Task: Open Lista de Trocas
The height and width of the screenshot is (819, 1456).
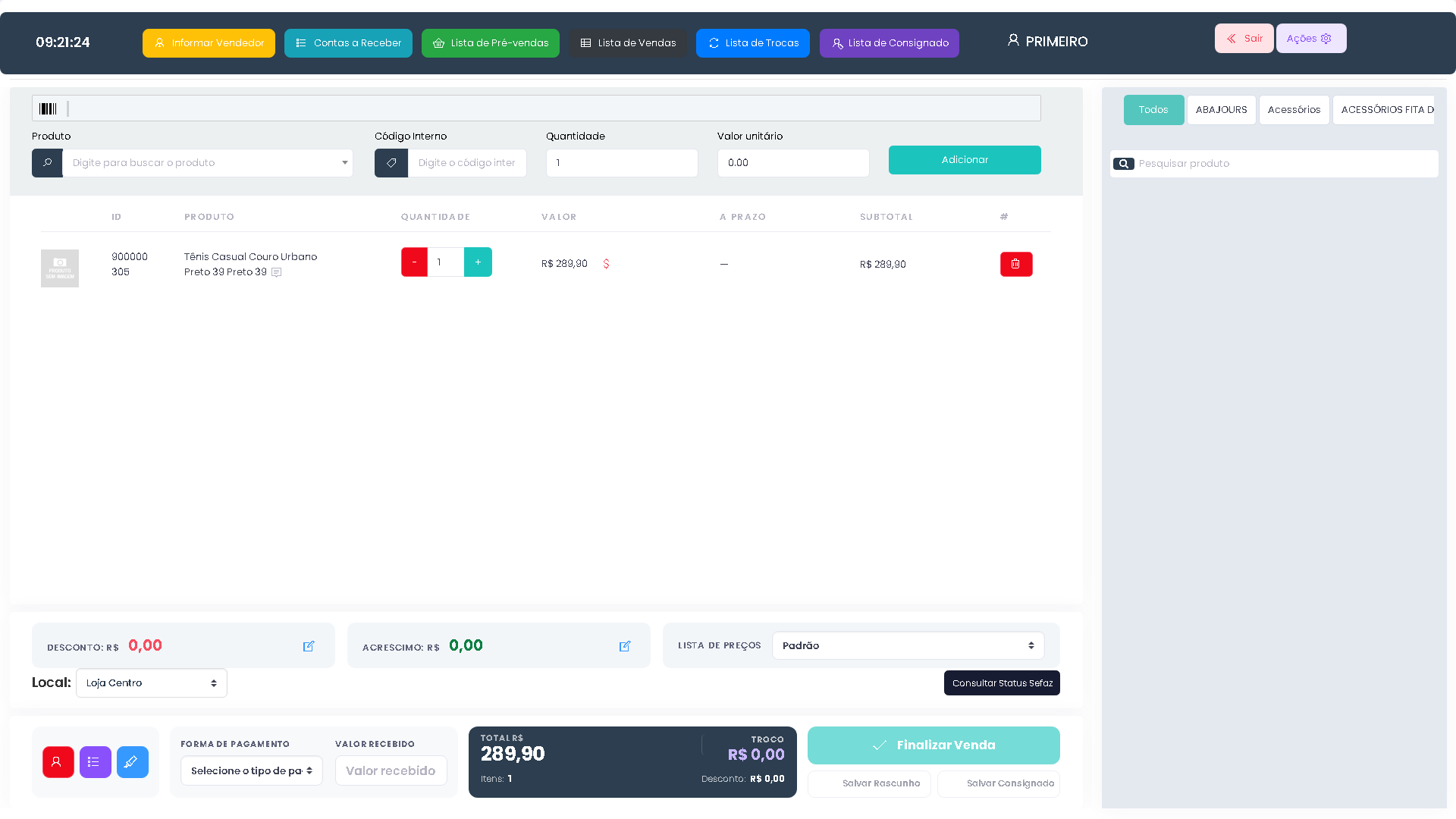Action: click(x=753, y=43)
